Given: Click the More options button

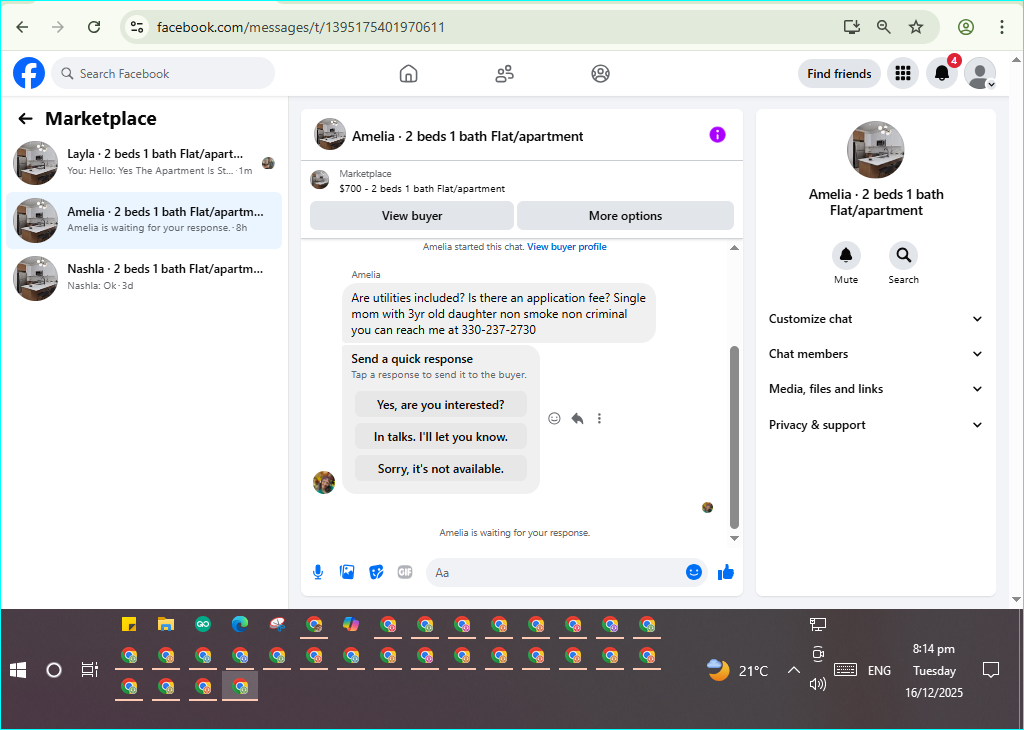Looking at the screenshot, I should point(625,215).
